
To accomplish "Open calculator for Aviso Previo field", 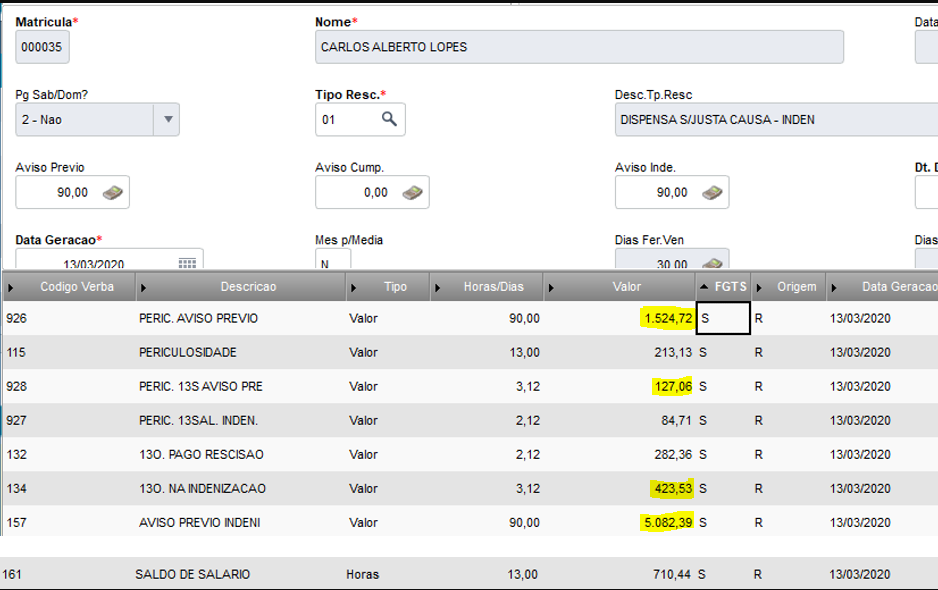I will coord(112,193).
